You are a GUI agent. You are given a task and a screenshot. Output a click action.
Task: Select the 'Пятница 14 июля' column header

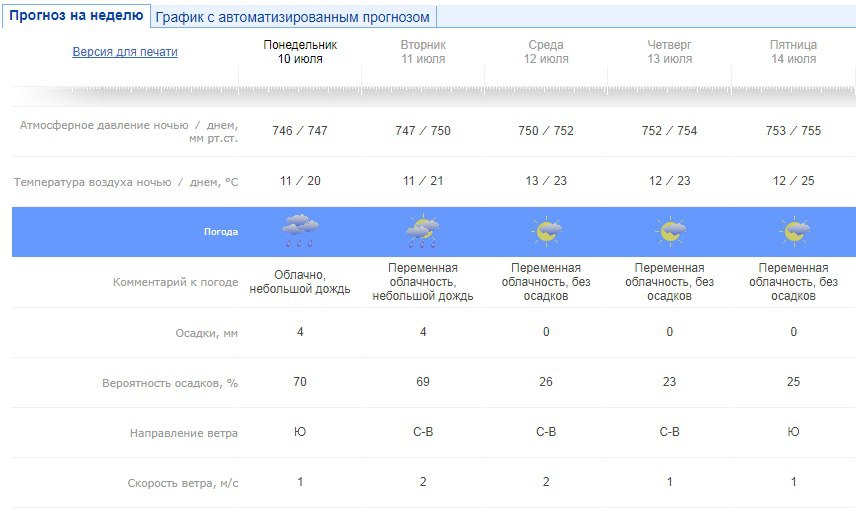pyautogui.click(x=793, y=52)
